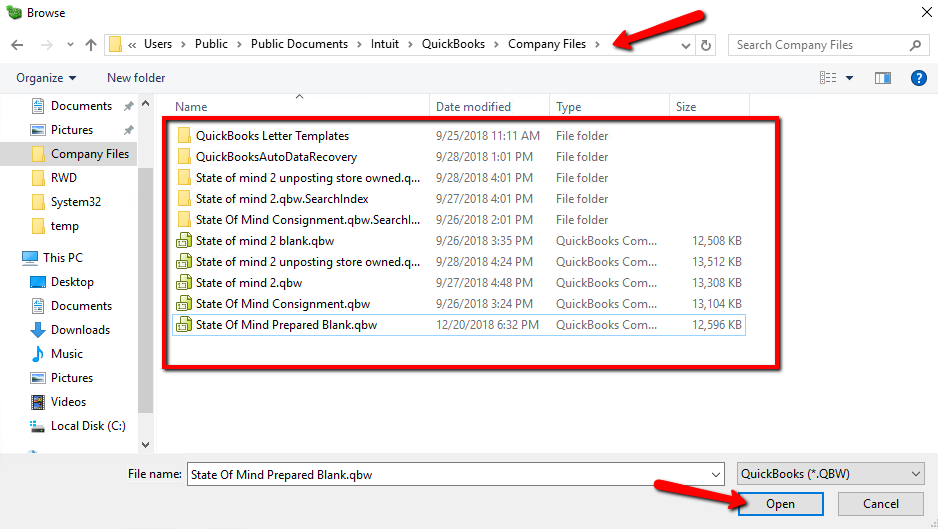
Task: Sort by the Size column header
Action: pos(686,107)
